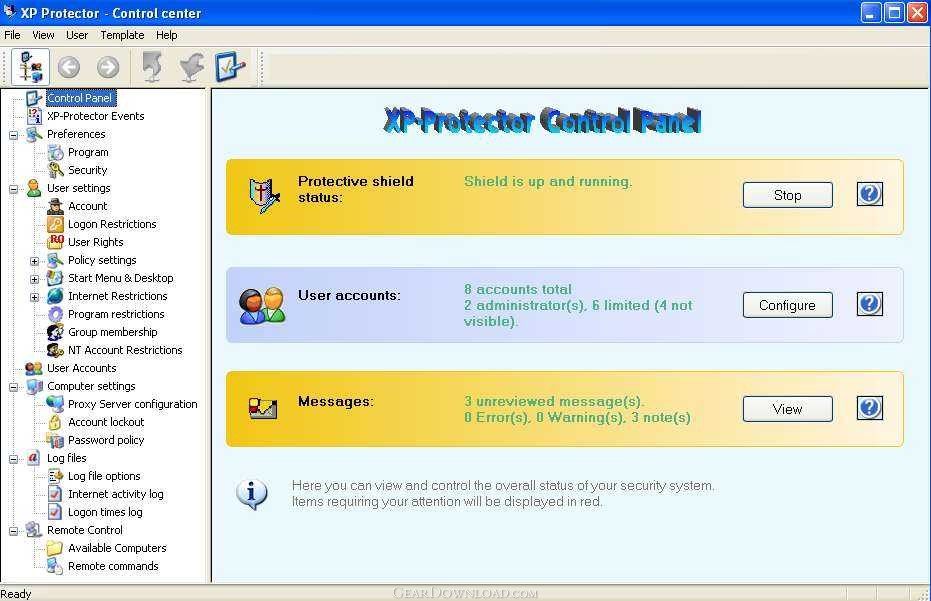Viewport: 931px width, 601px height.
Task: Select Internet Restrictions tree item
Action: pos(118,296)
